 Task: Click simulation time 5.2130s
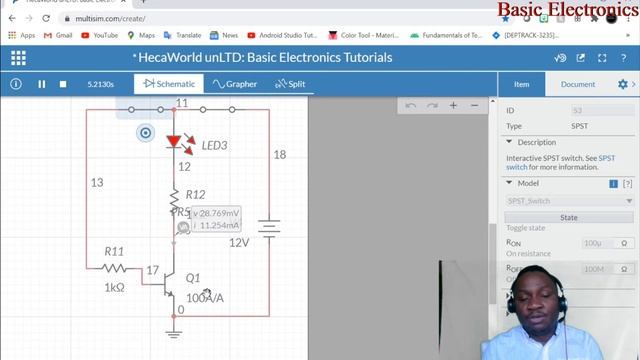pyautogui.click(x=100, y=84)
